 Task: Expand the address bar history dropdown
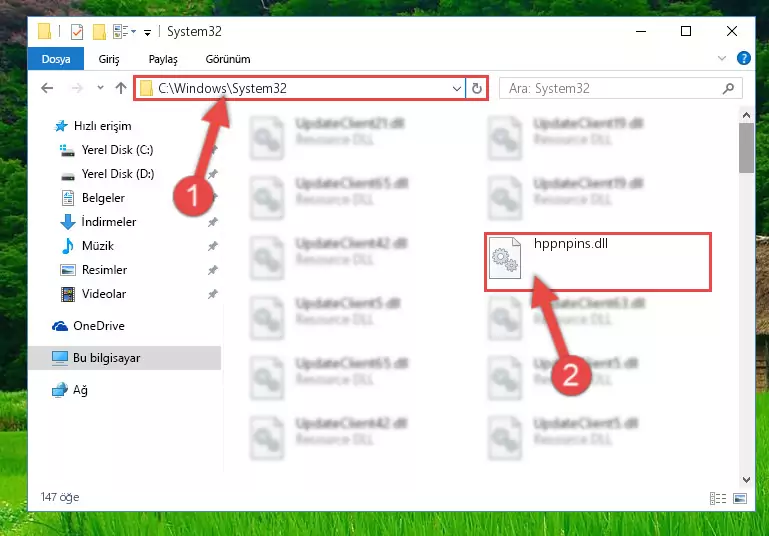click(457, 89)
